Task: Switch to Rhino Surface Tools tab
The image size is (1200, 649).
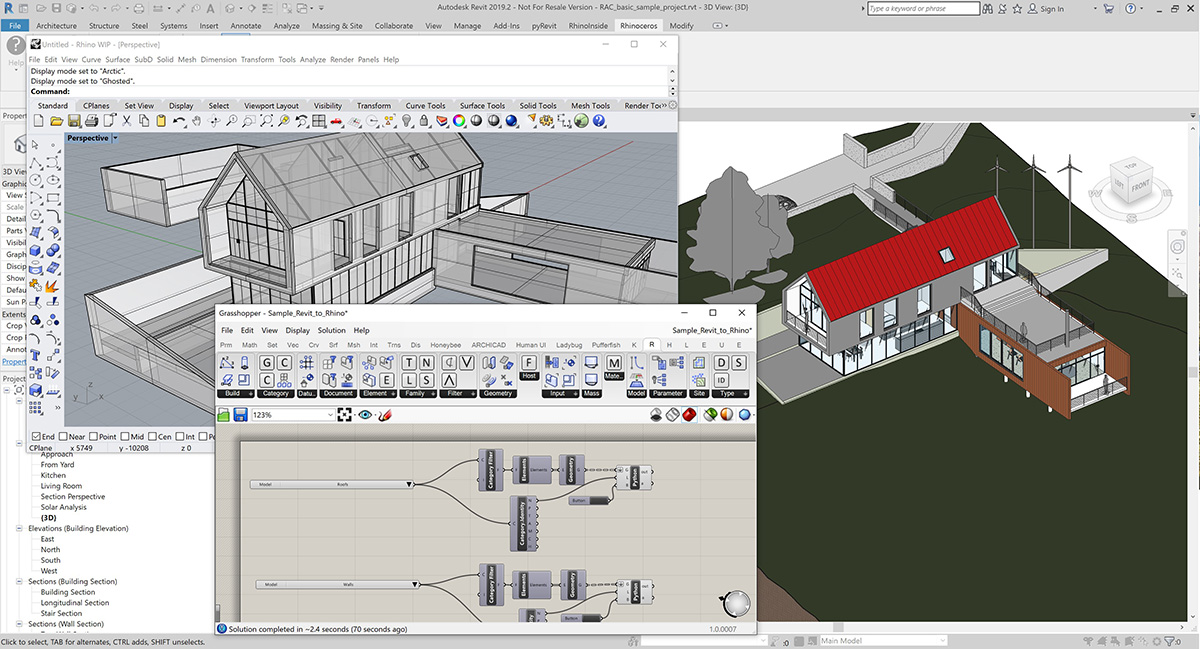Action: tap(482, 105)
